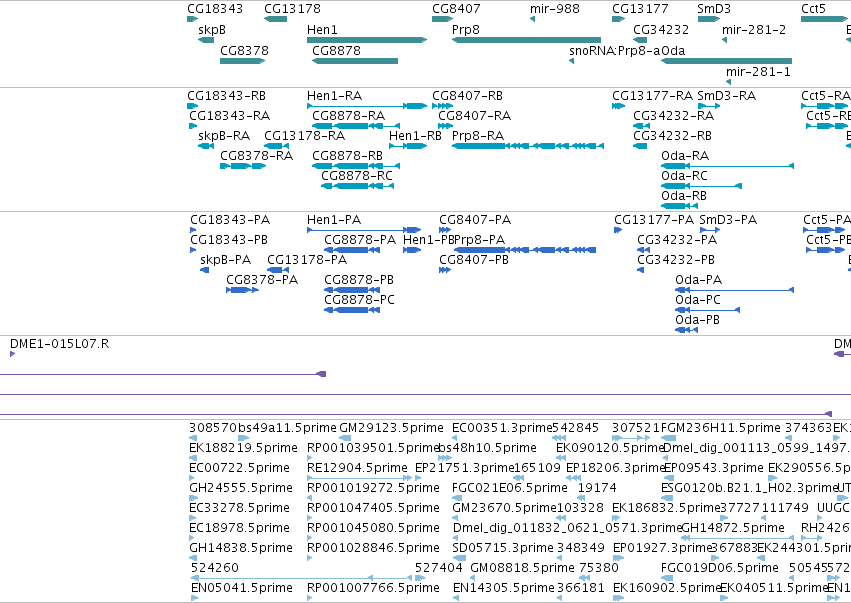This screenshot has width=851, height=603.
Task: Click the FGC021E06.5prime EST label
Action: point(510,488)
